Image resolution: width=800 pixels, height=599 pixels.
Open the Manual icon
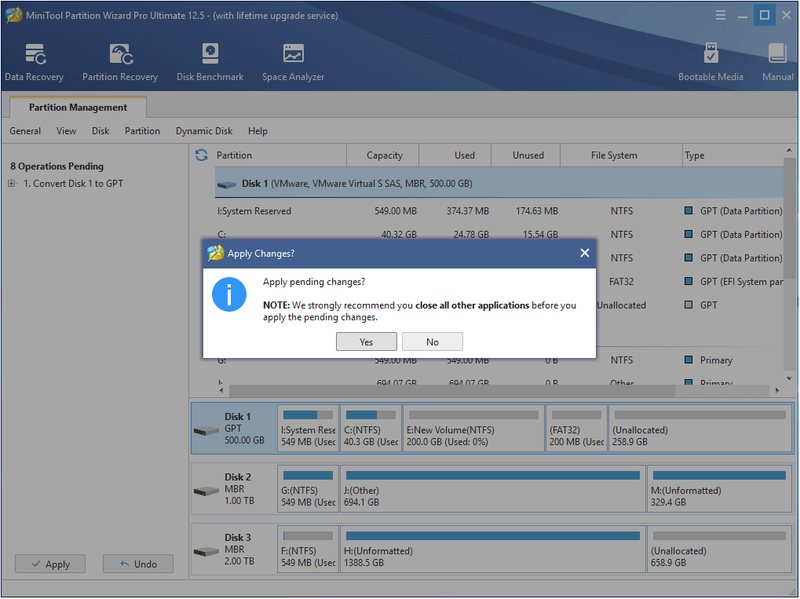pyautogui.click(x=778, y=62)
